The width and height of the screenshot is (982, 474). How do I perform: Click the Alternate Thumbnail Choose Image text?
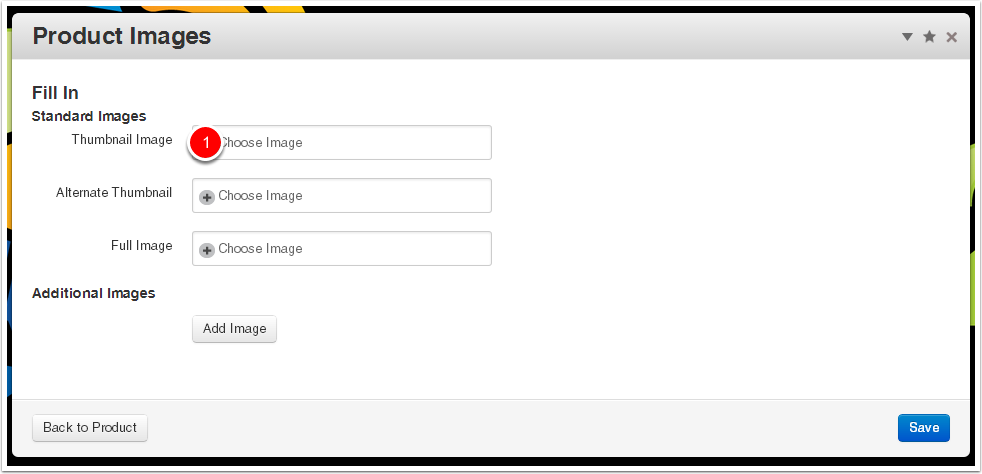point(260,196)
